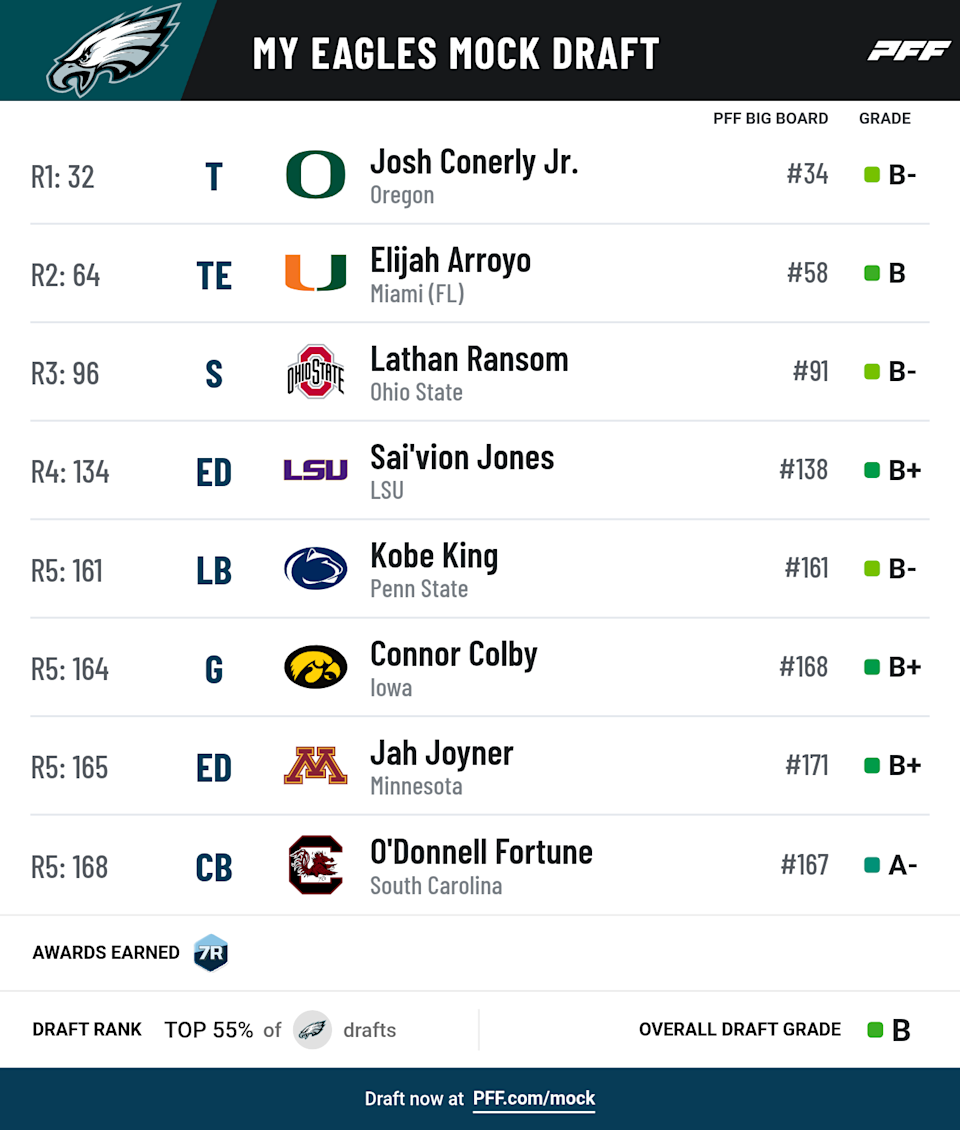The height and width of the screenshot is (1130, 960).
Task: Click the overall draft grade green swatch
Action: 875,1030
